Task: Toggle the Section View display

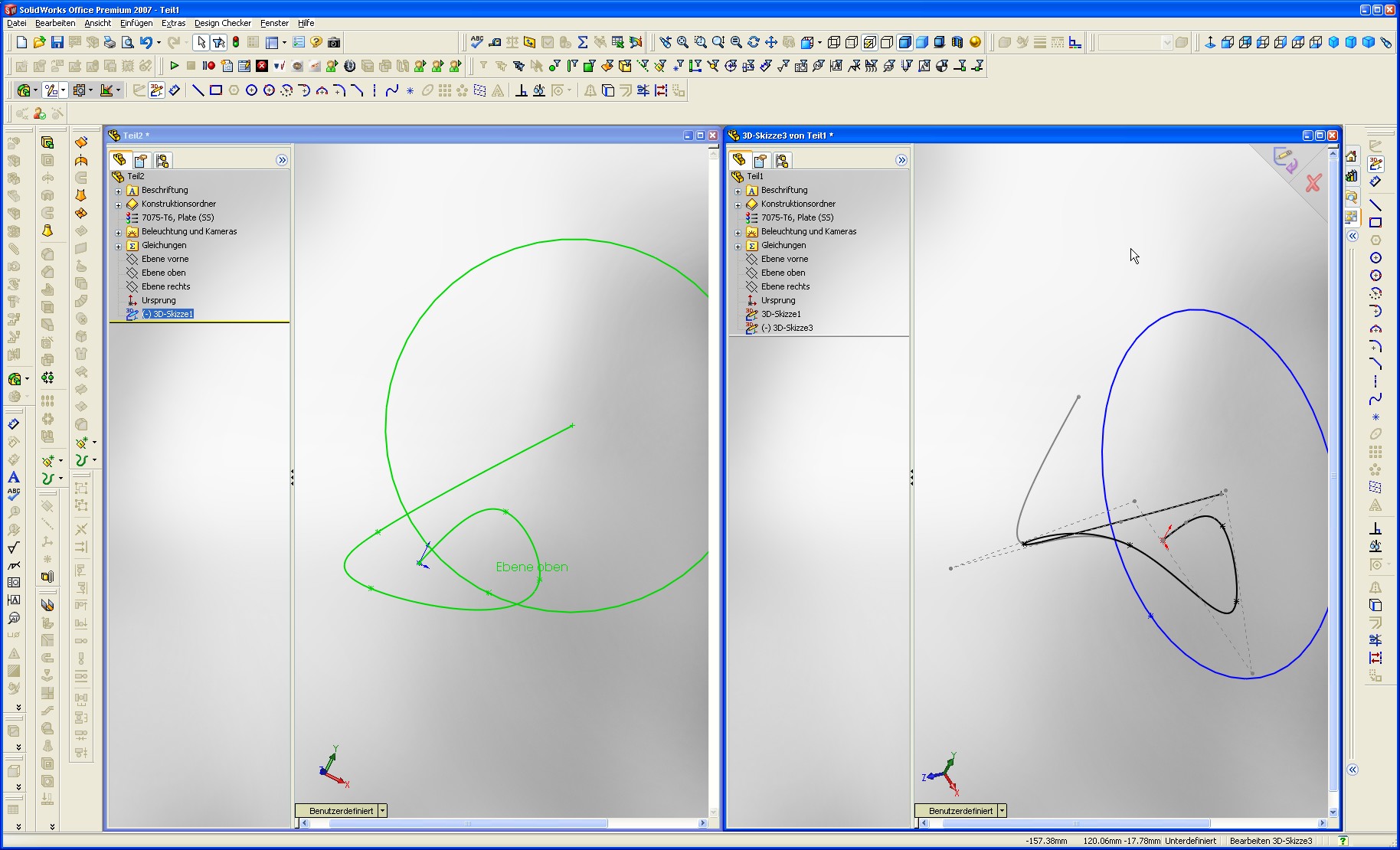Action: pyautogui.click(x=957, y=43)
